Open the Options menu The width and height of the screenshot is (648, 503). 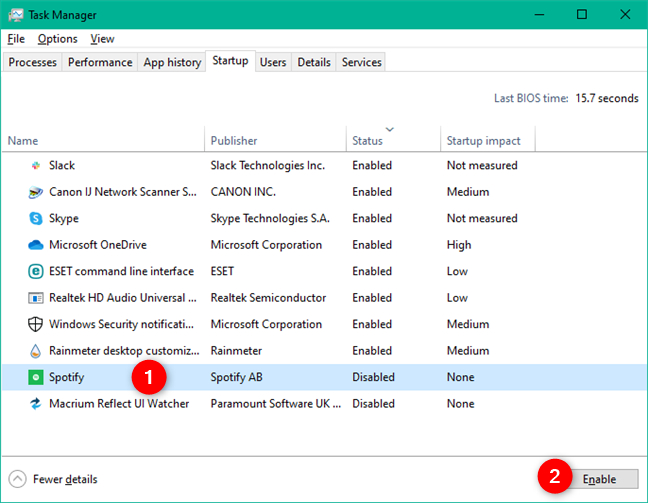click(57, 39)
